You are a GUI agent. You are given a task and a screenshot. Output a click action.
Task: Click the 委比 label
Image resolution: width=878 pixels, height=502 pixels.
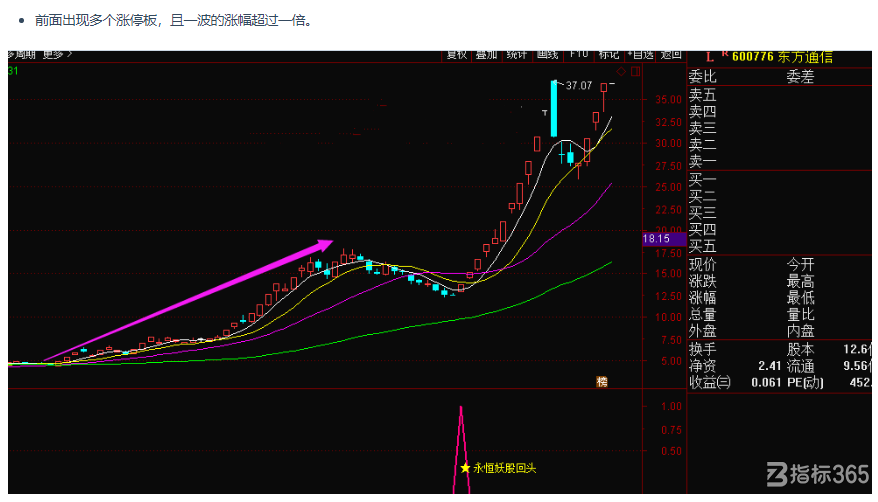pyautogui.click(x=702, y=77)
